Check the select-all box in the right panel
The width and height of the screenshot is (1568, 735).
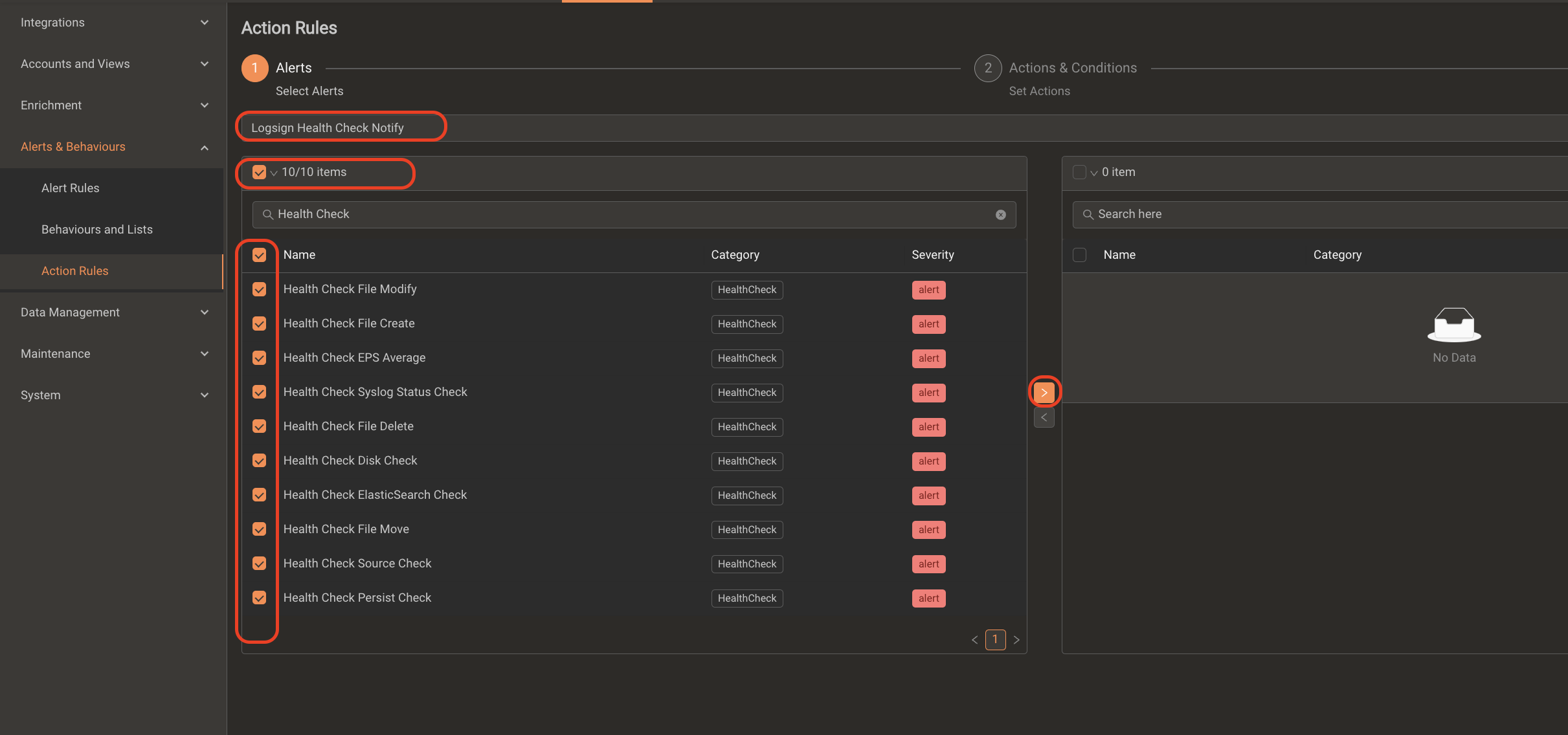[1079, 255]
